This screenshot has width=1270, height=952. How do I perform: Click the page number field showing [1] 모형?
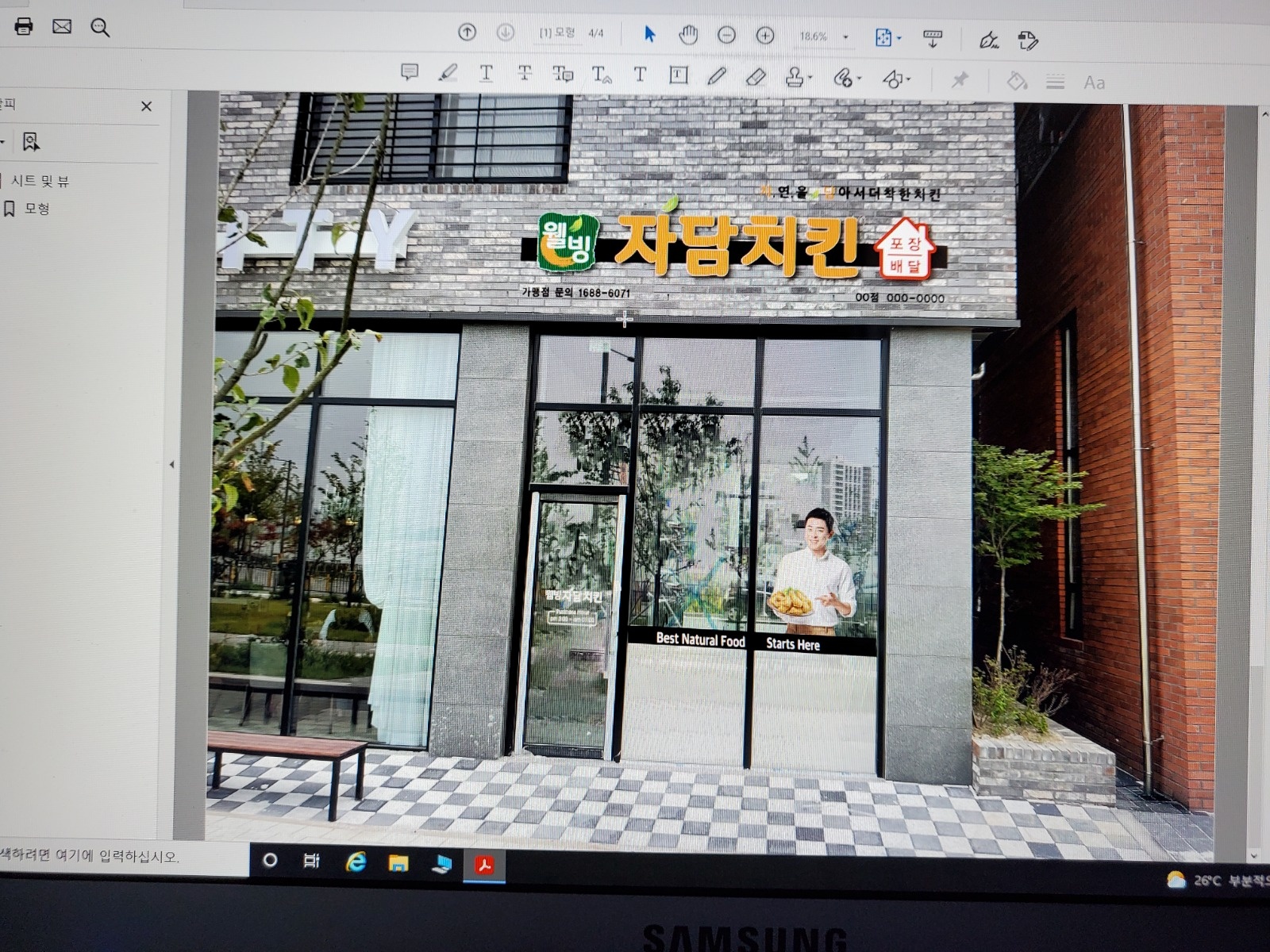pos(557,33)
